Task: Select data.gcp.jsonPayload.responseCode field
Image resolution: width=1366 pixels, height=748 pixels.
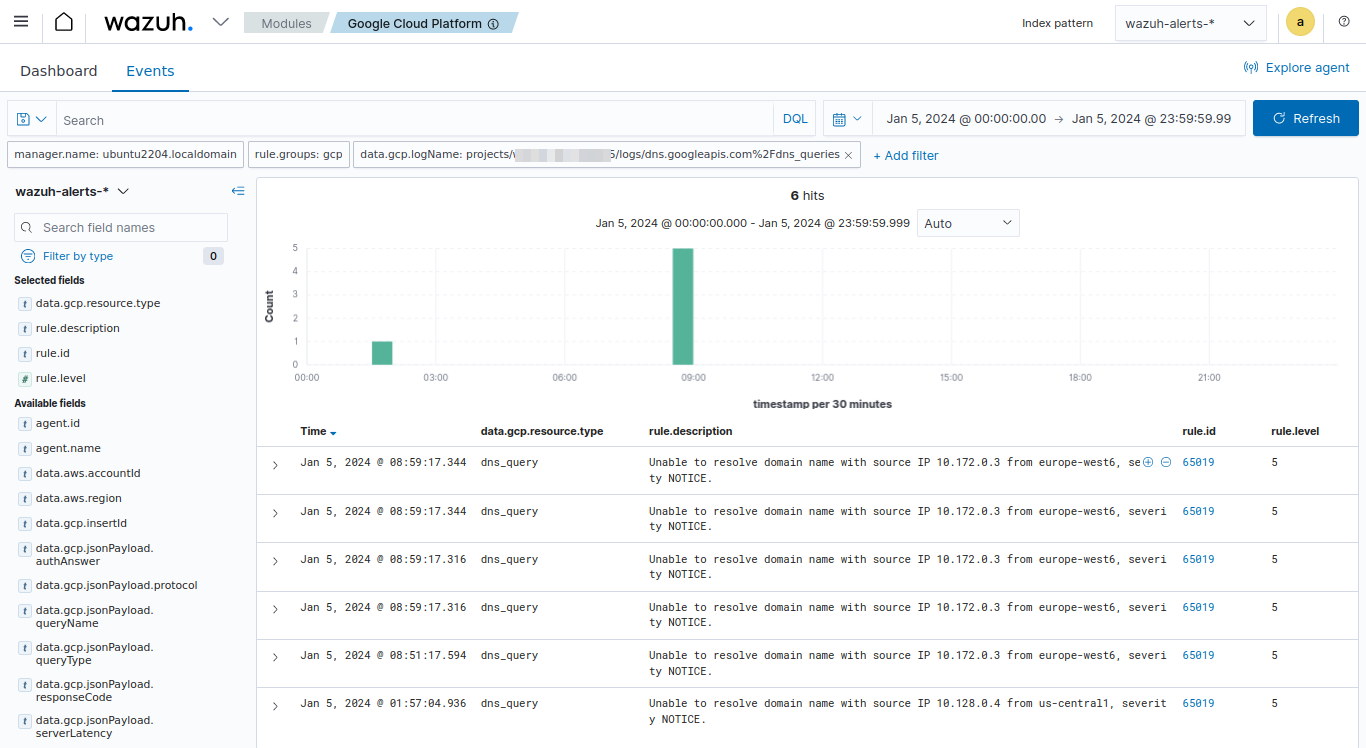Action: 95,690
